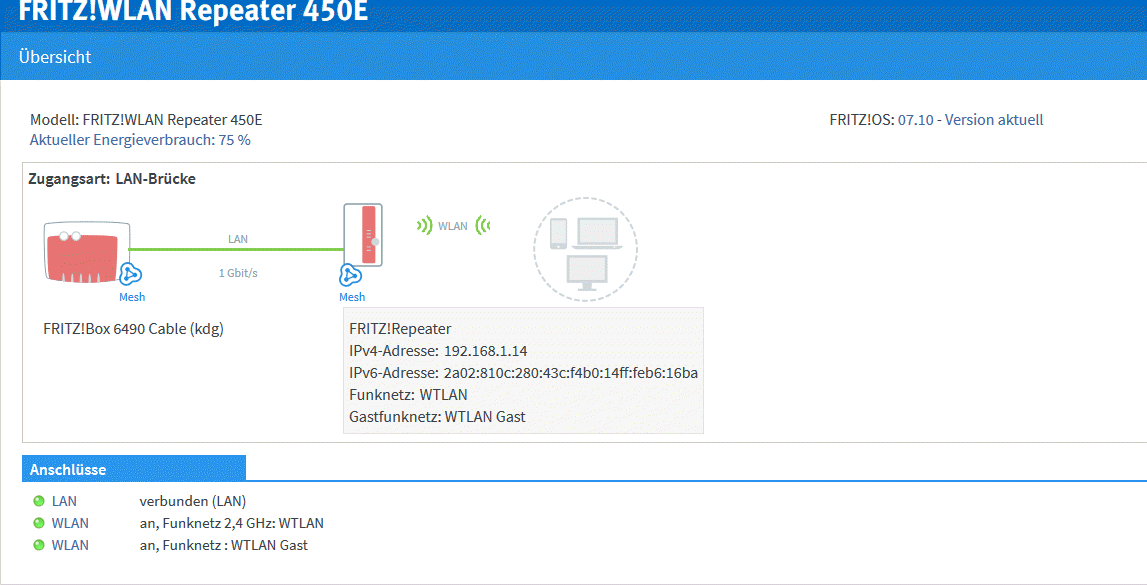Screen dimensions: 1147x585
Task: Click the connected client devices circle icon
Action: coord(585,249)
